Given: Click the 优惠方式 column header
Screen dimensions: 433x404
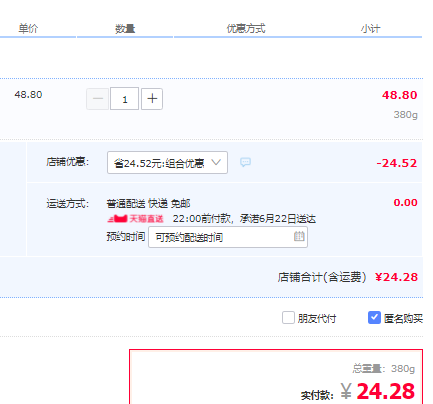Looking at the screenshot, I should 246,29.
